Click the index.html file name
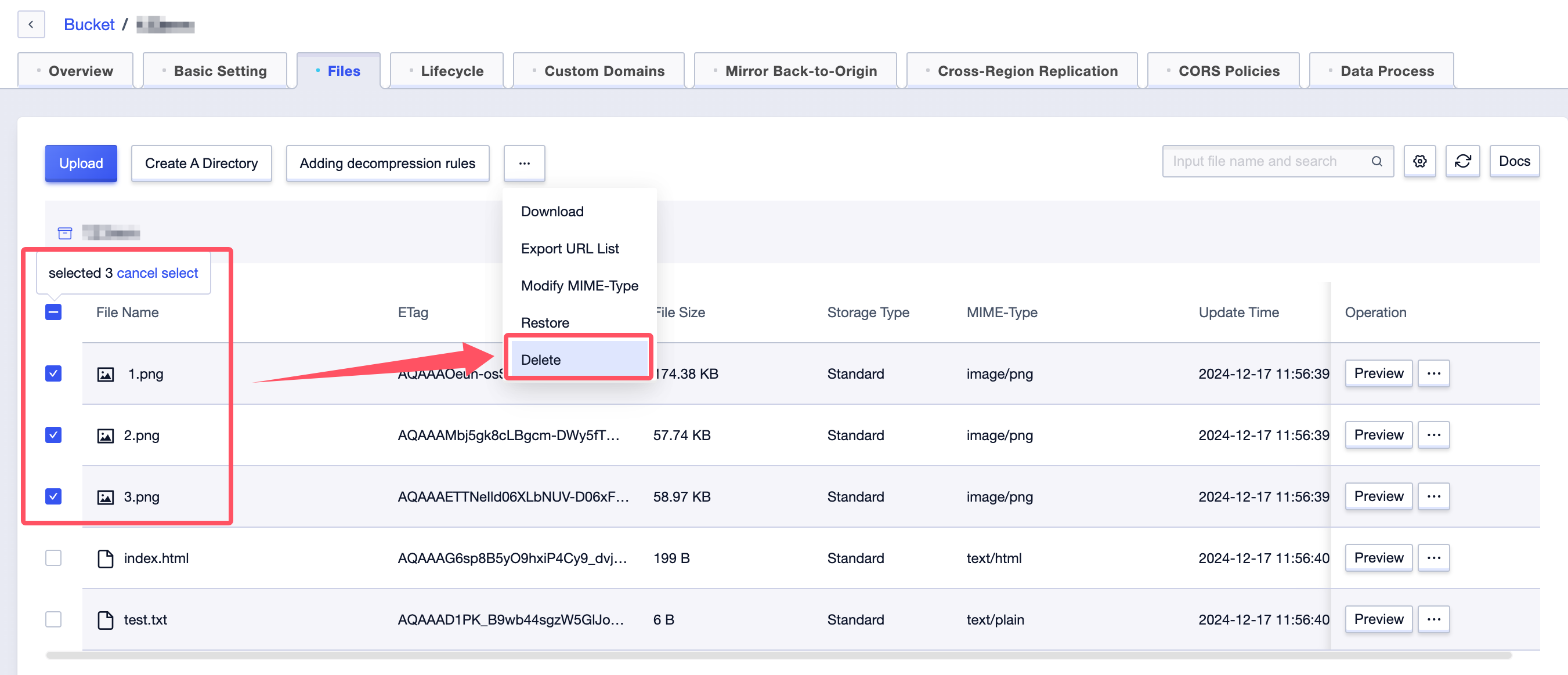The image size is (1568, 675). pos(157,558)
